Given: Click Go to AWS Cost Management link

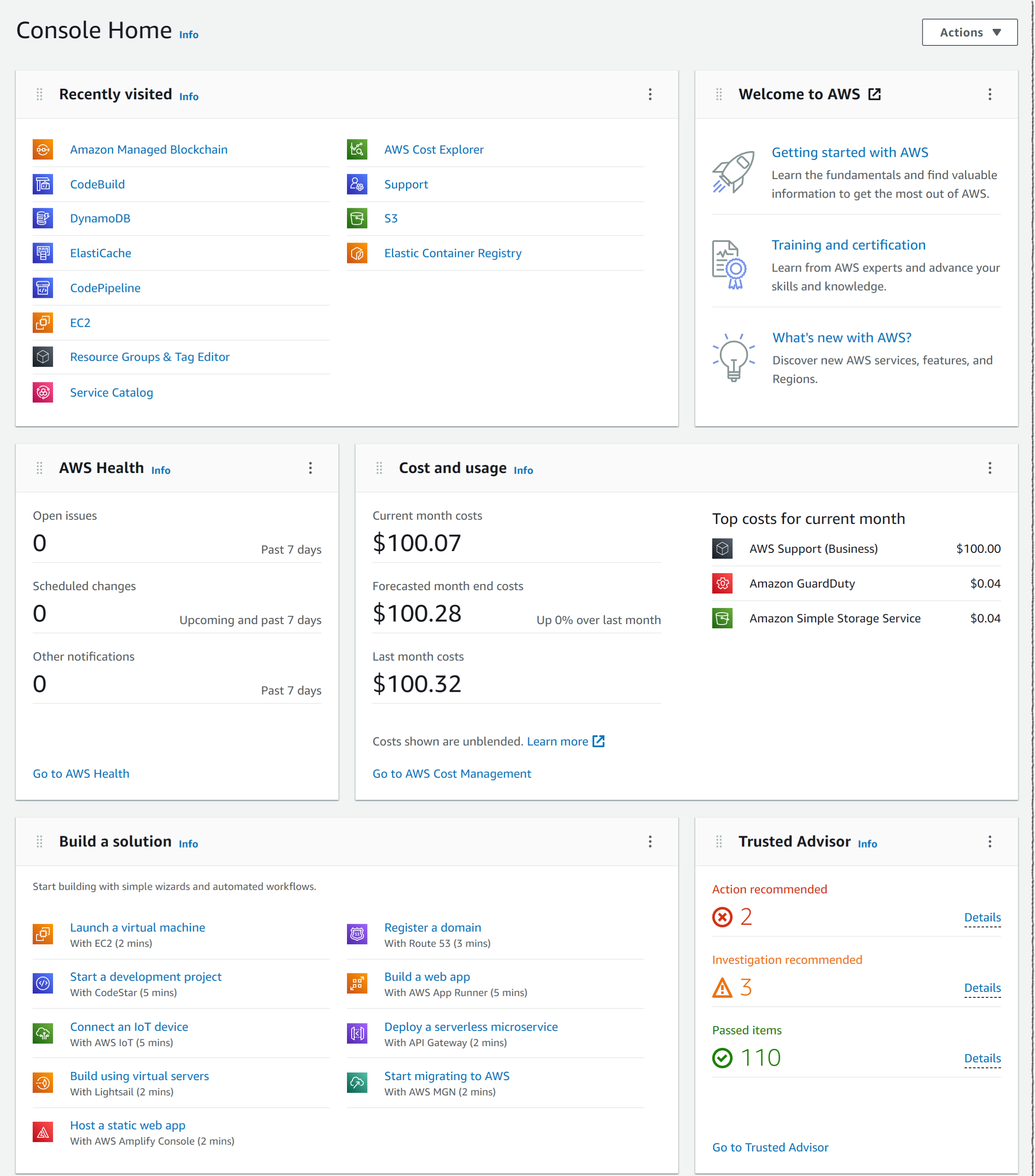Looking at the screenshot, I should click(x=452, y=773).
